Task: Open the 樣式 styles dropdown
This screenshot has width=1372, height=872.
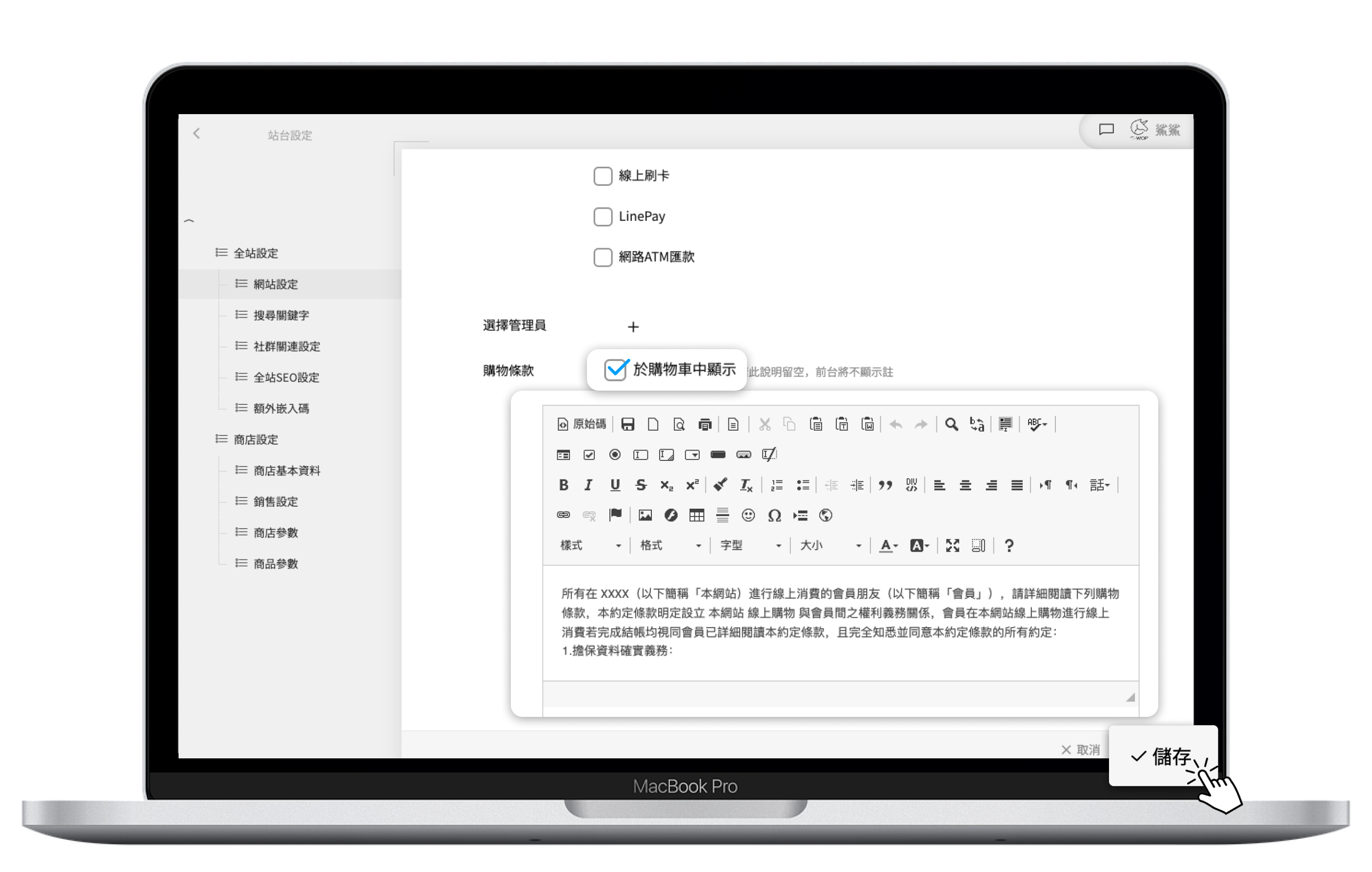Action: [590, 546]
